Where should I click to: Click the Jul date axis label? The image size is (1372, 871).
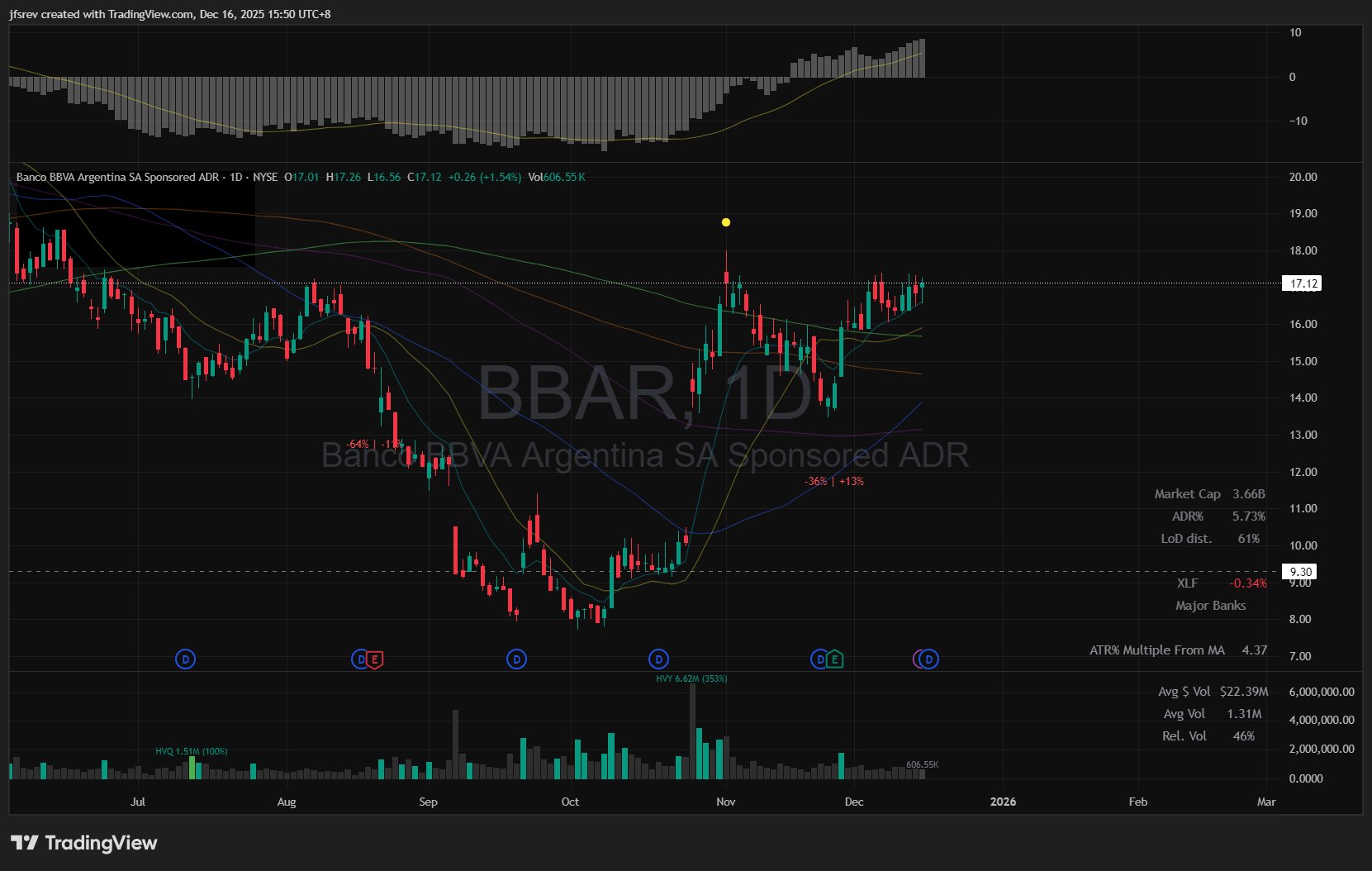point(138,802)
